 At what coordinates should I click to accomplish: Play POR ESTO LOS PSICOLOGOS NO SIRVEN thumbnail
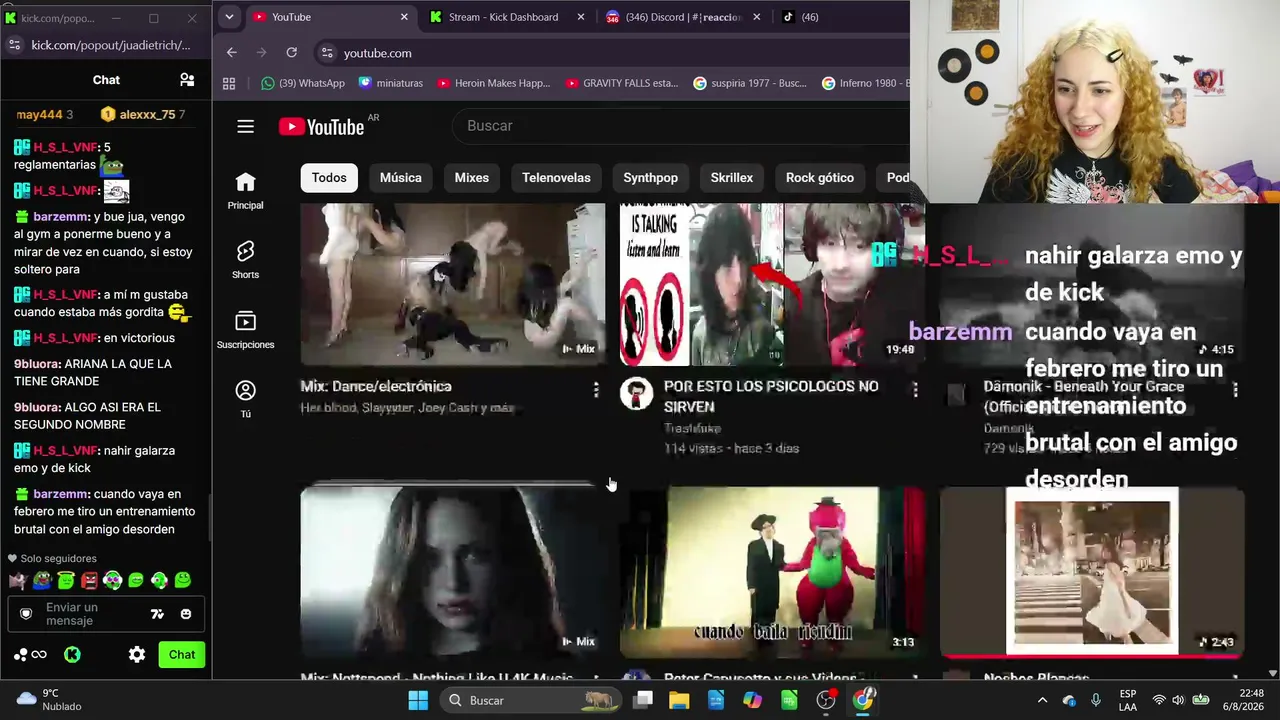772,284
